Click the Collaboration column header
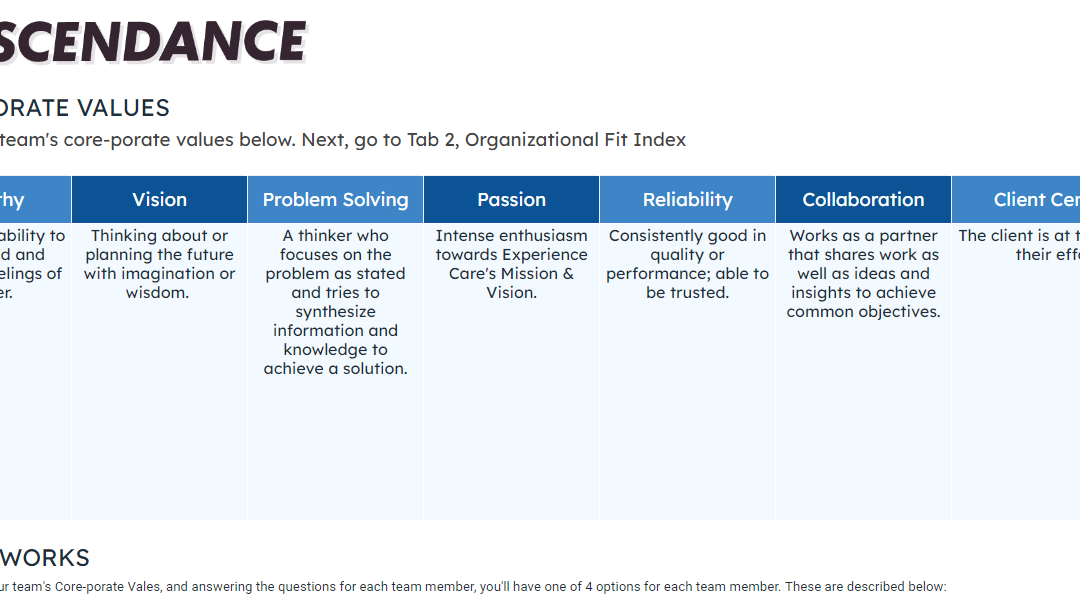This screenshot has height=597, width=1080. tap(863, 200)
